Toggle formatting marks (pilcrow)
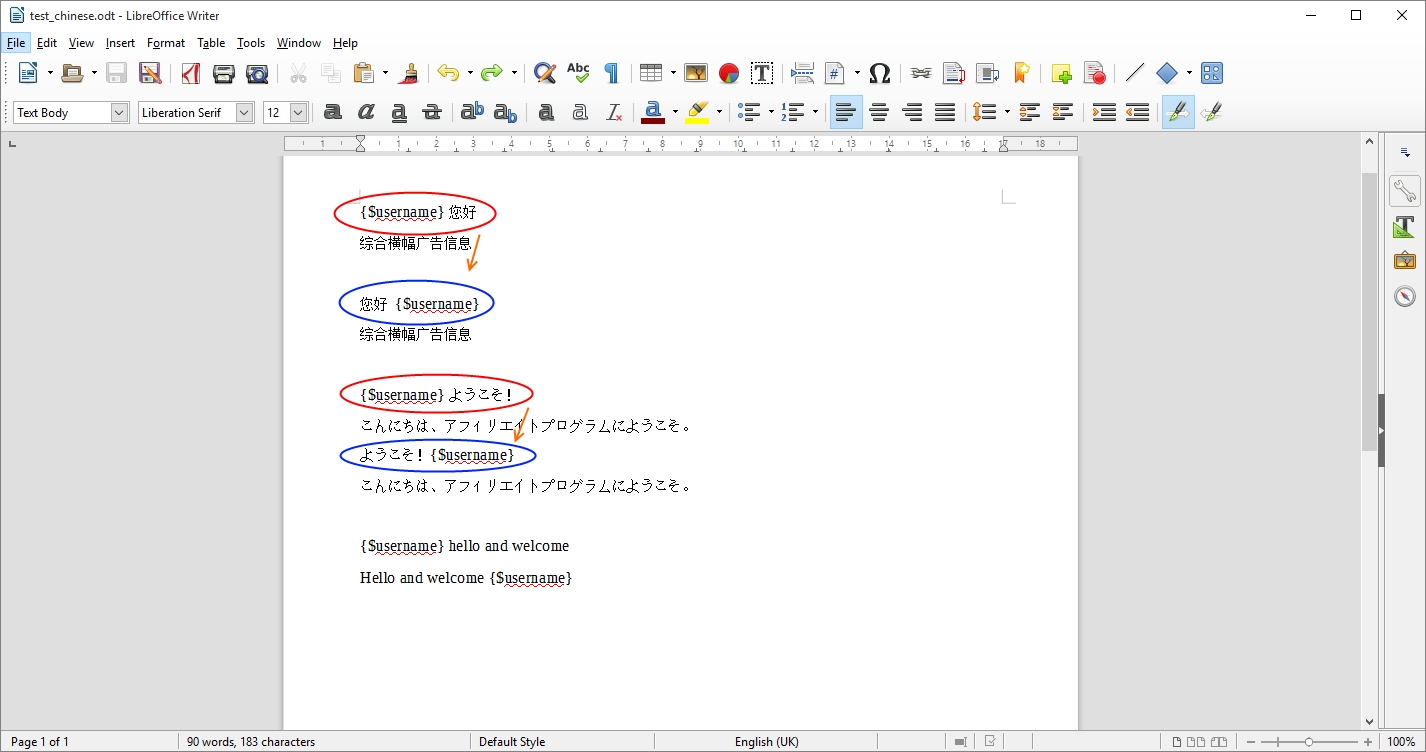 click(611, 73)
